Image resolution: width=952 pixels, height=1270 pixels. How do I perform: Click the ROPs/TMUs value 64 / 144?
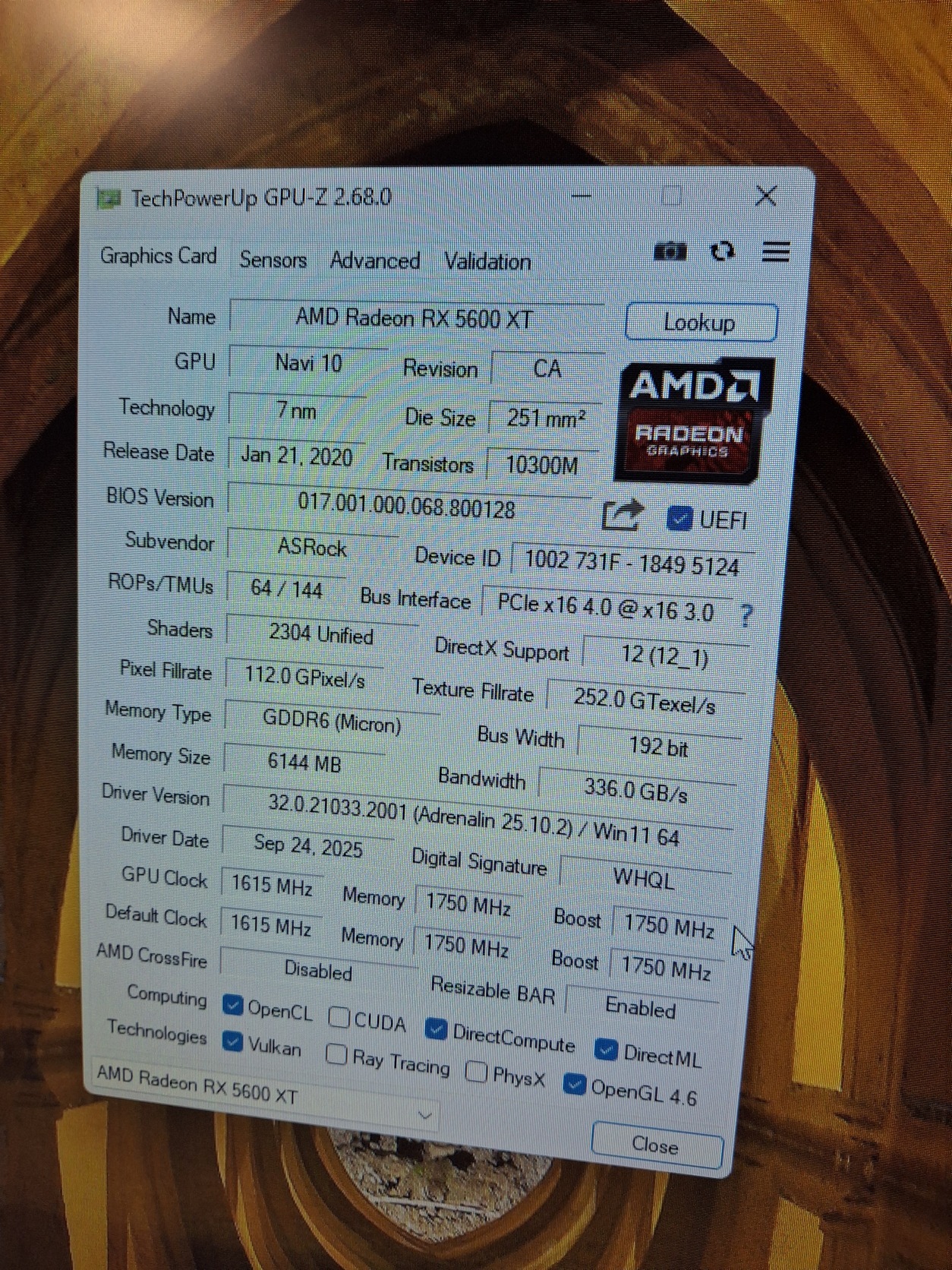coord(287,589)
